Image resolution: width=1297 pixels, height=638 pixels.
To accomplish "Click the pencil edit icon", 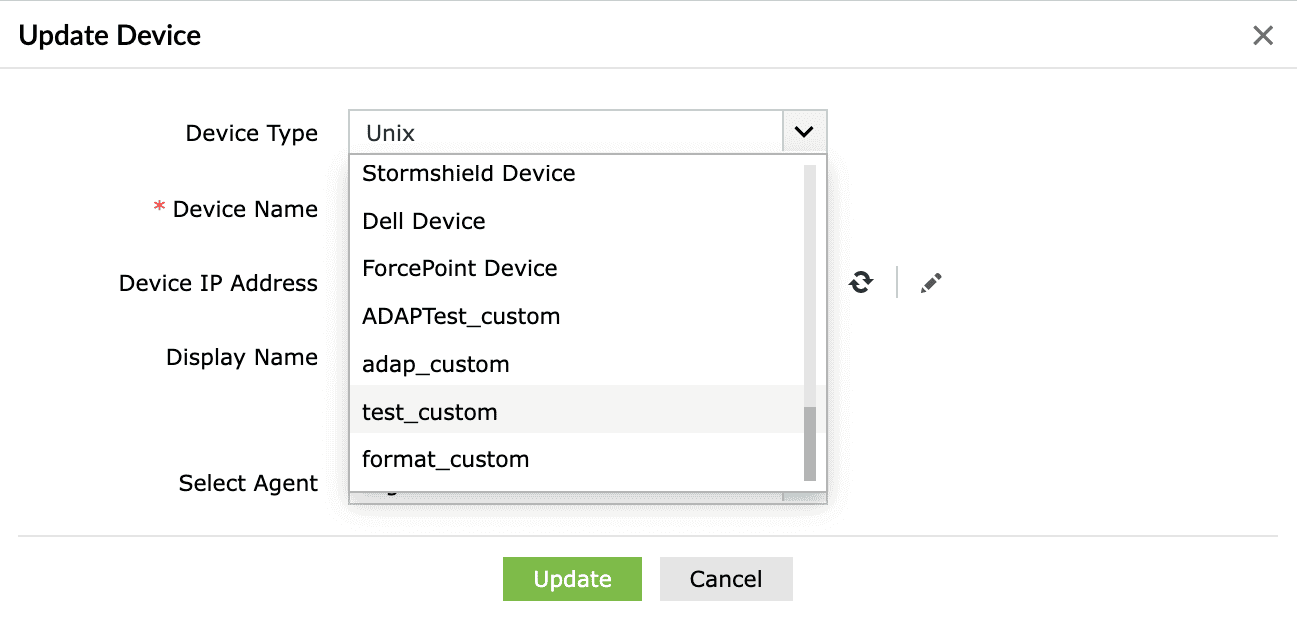I will click(x=931, y=283).
